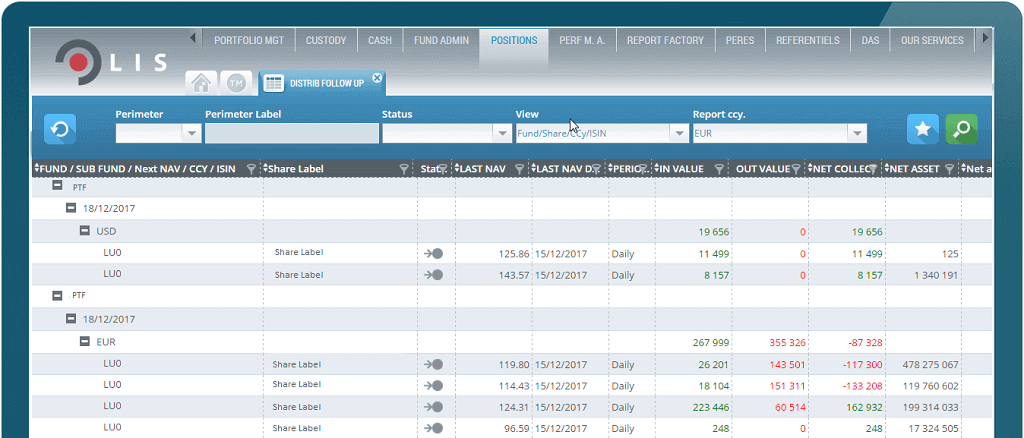Click the OLIS logo

(x=111, y=62)
